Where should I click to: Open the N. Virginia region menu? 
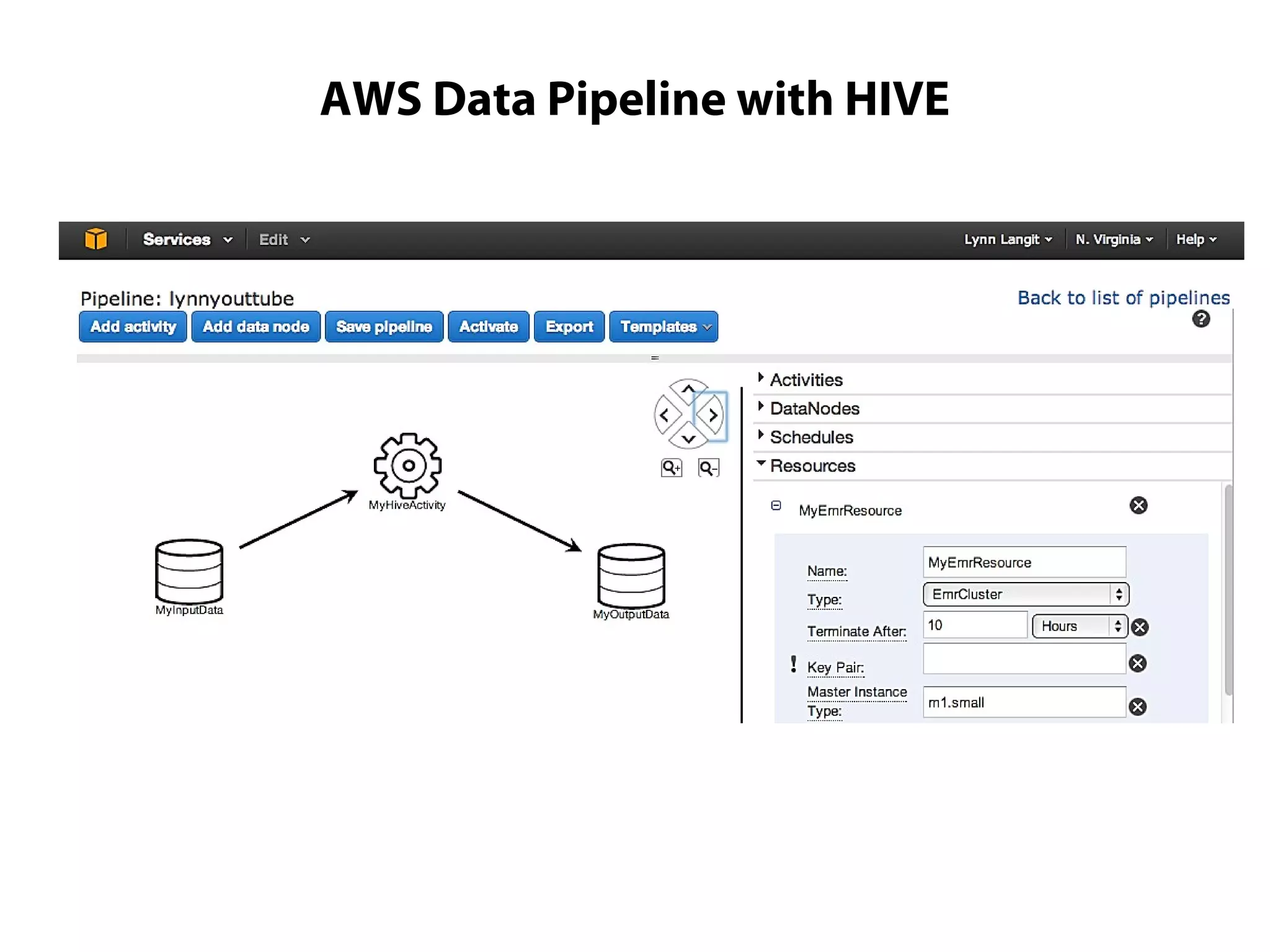click(1114, 240)
